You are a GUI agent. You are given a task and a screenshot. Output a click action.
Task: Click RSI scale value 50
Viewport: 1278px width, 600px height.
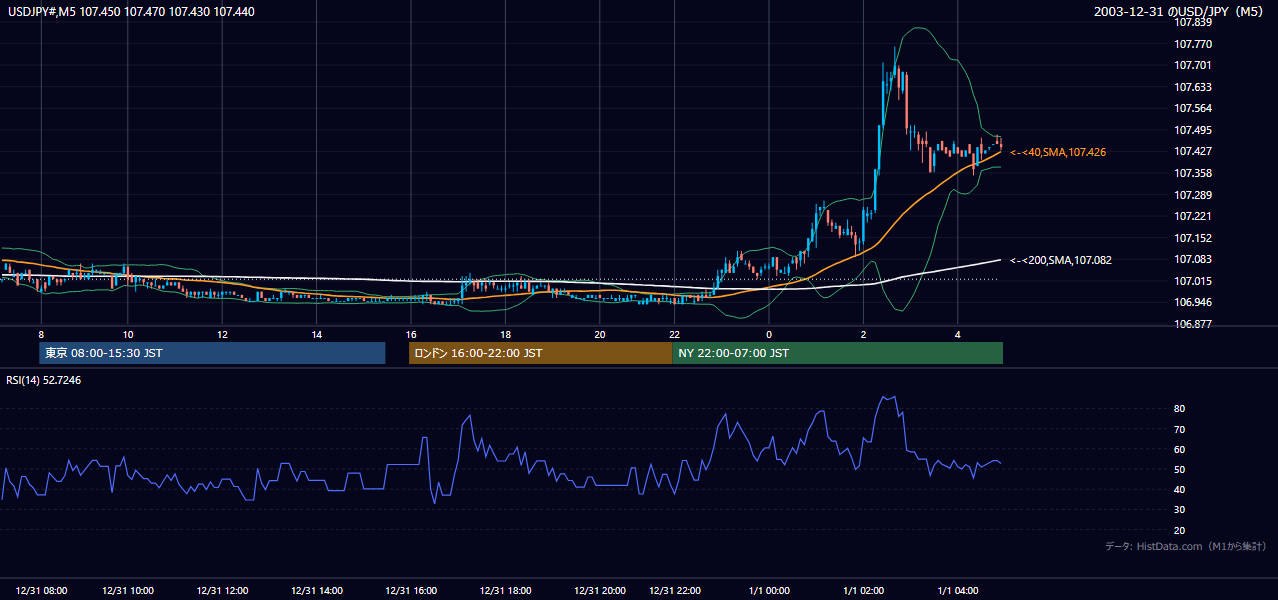(1179, 469)
